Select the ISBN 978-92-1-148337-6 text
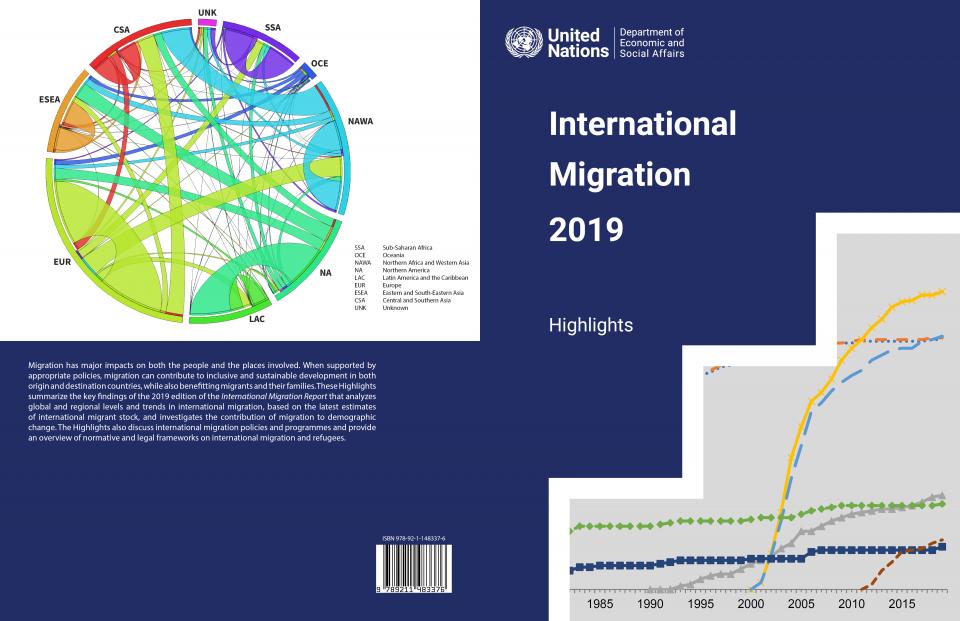Viewport: 960px width, 621px height. pyautogui.click(x=414, y=539)
